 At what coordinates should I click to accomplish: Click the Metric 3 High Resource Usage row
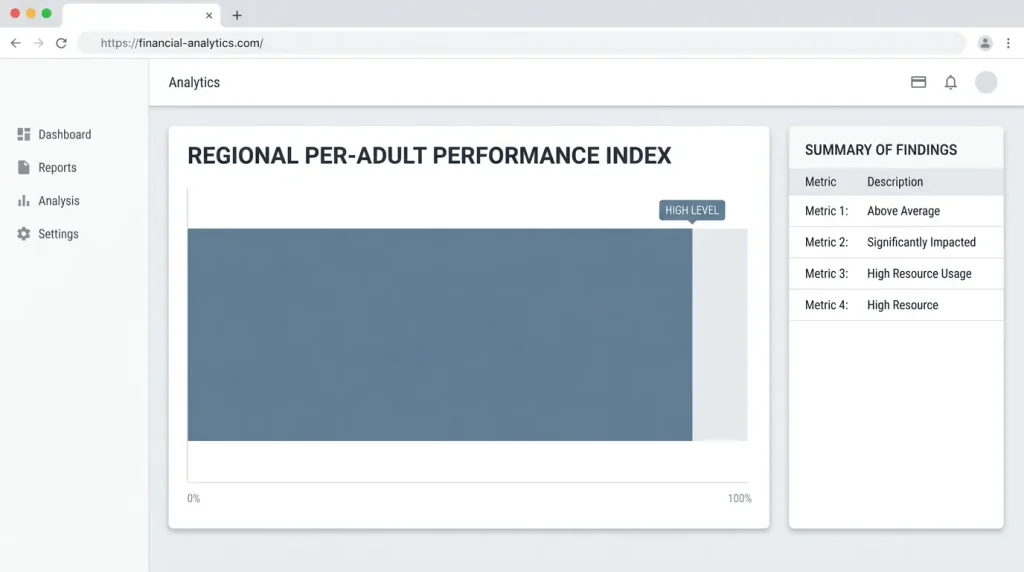(896, 274)
